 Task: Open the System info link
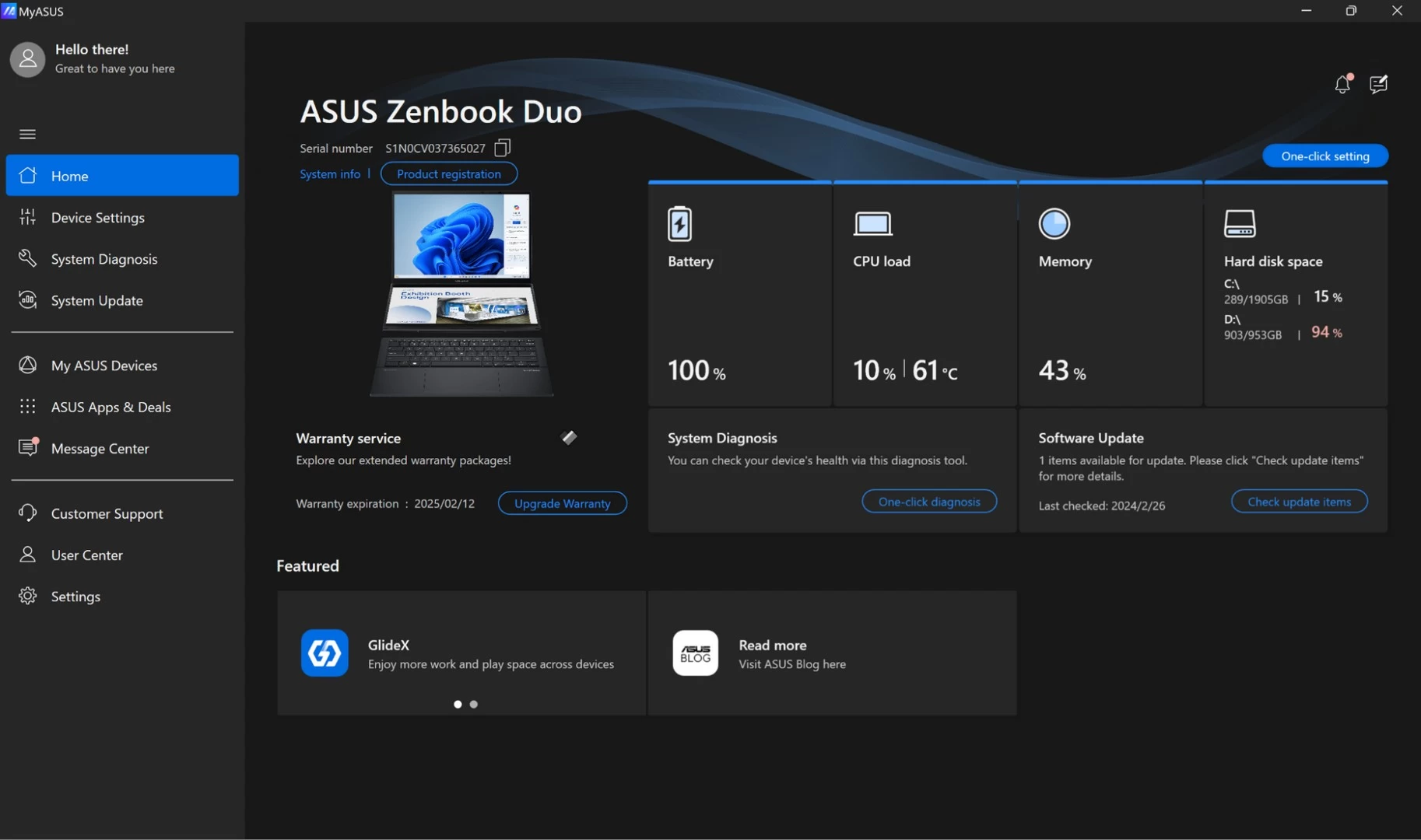[330, 173]
